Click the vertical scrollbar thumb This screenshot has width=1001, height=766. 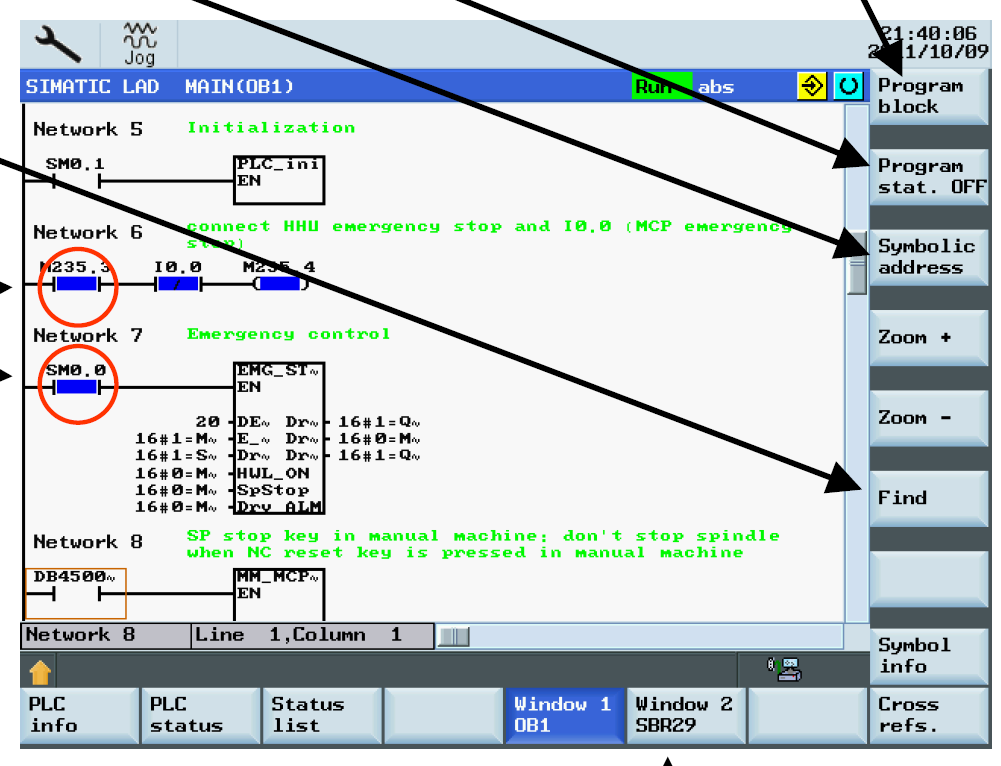[x=857, y=262]
